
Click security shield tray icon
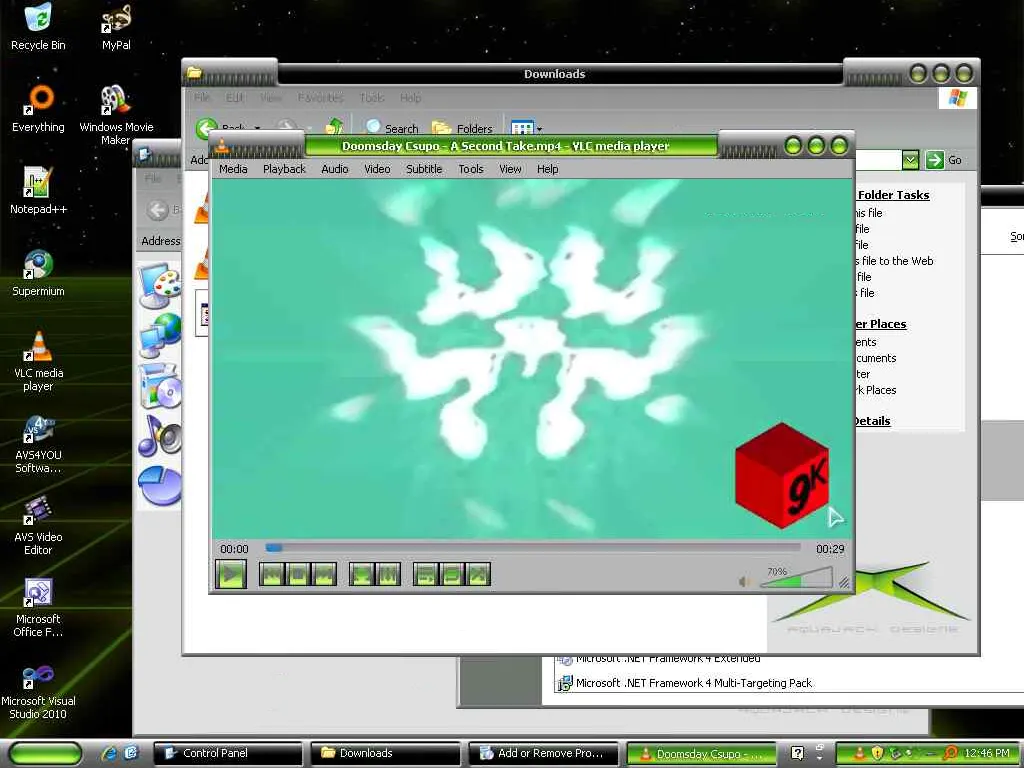(x=877, y=753)
